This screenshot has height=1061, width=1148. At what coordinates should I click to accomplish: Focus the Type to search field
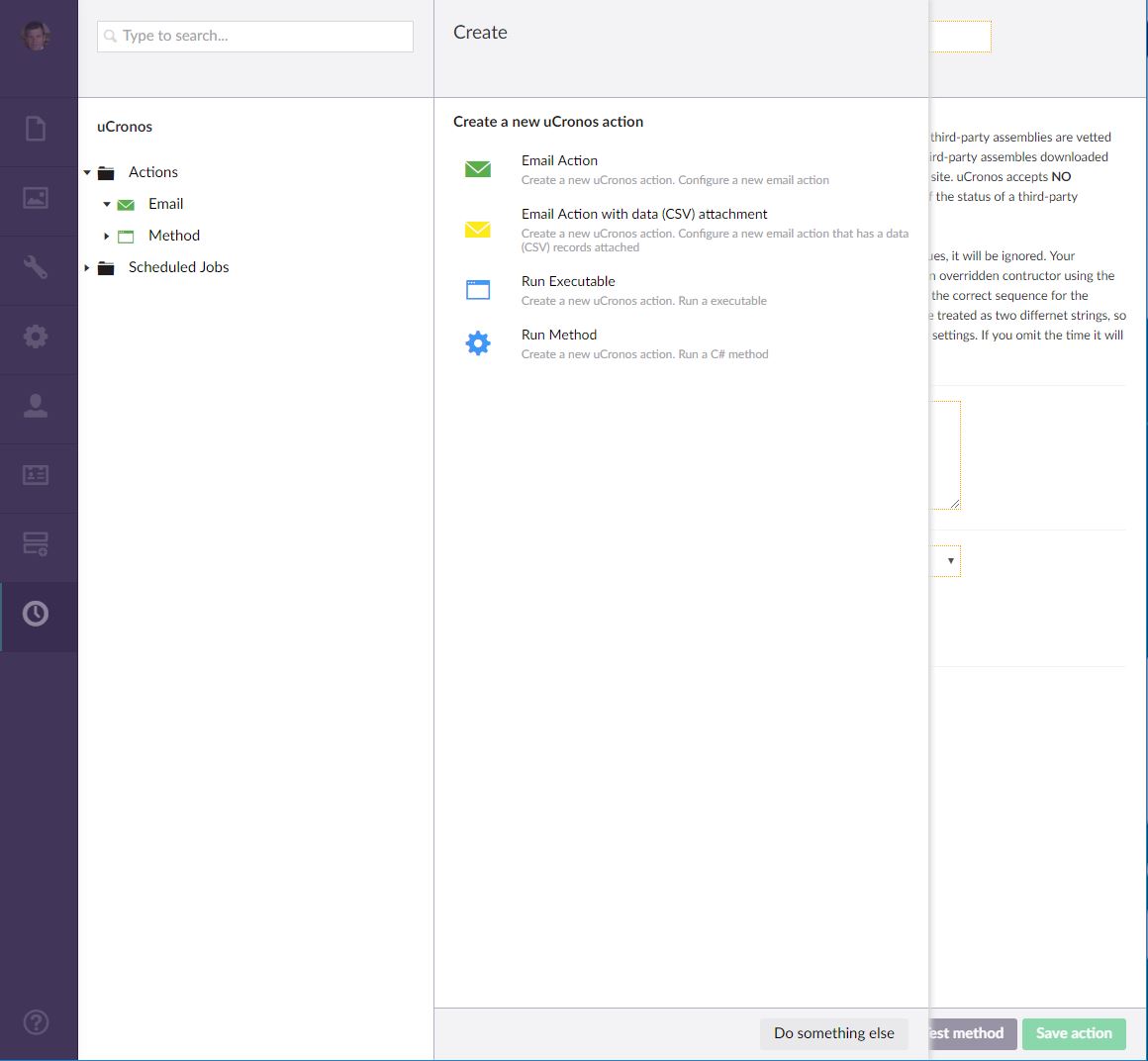coord(255,36)
